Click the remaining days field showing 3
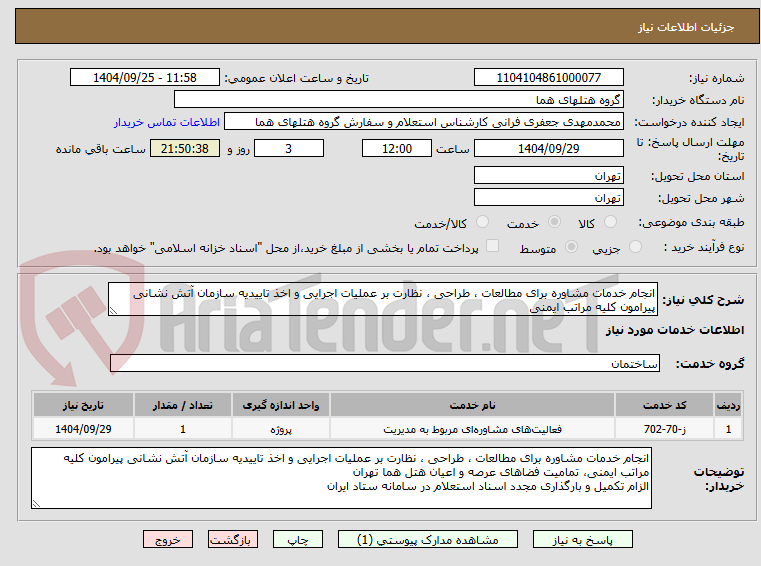Viewport: 761px width, 566px height. click(289, 149)
